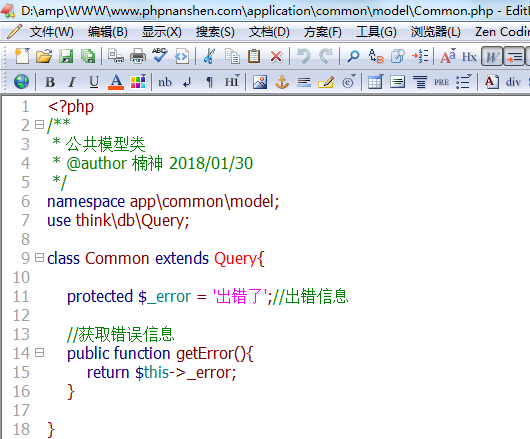The image size is (530, 439).
Task: Open the bullet list dropdown
Action: (x=463, y=82)
